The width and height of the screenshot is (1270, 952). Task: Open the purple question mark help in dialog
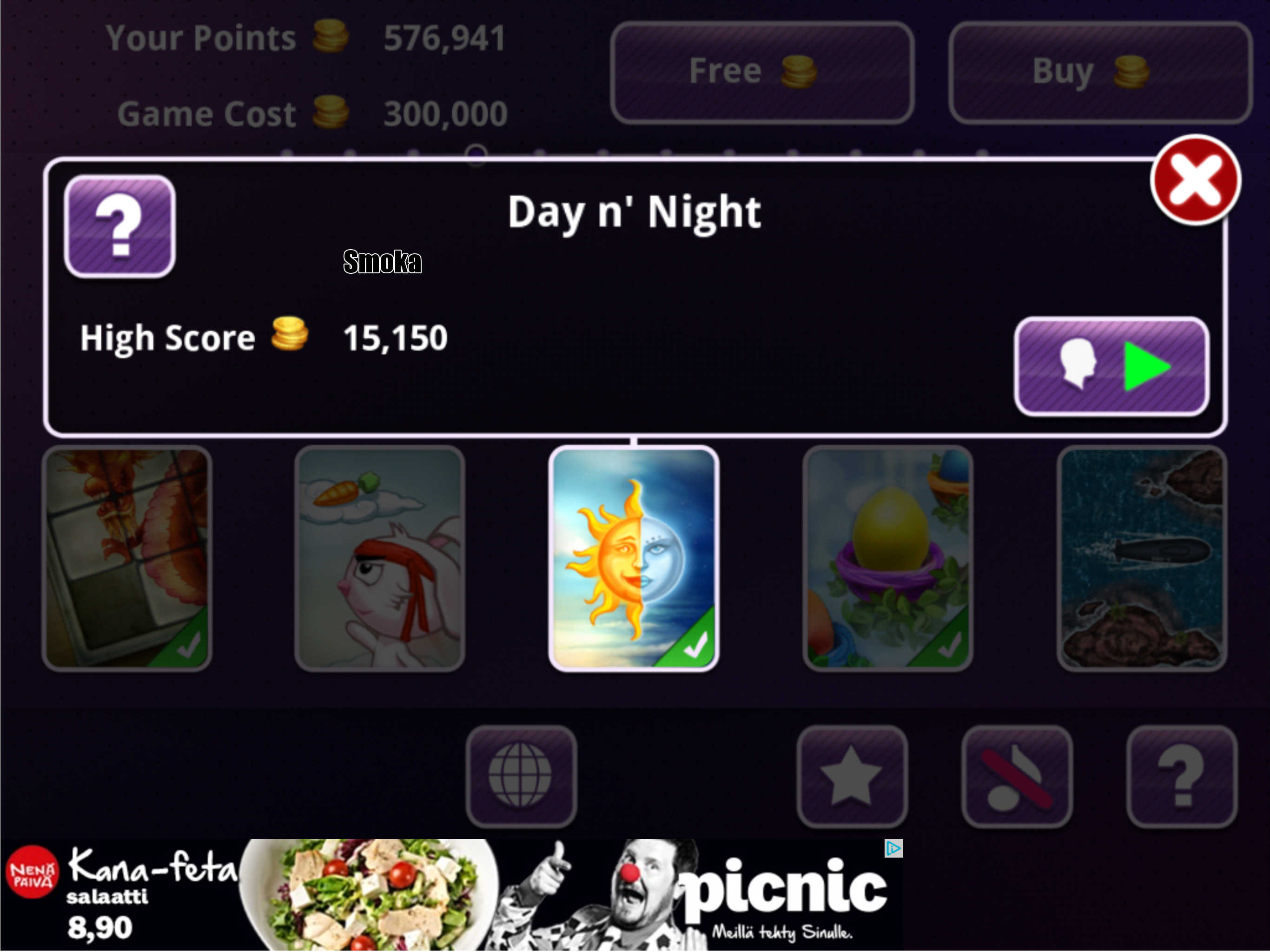119,226
